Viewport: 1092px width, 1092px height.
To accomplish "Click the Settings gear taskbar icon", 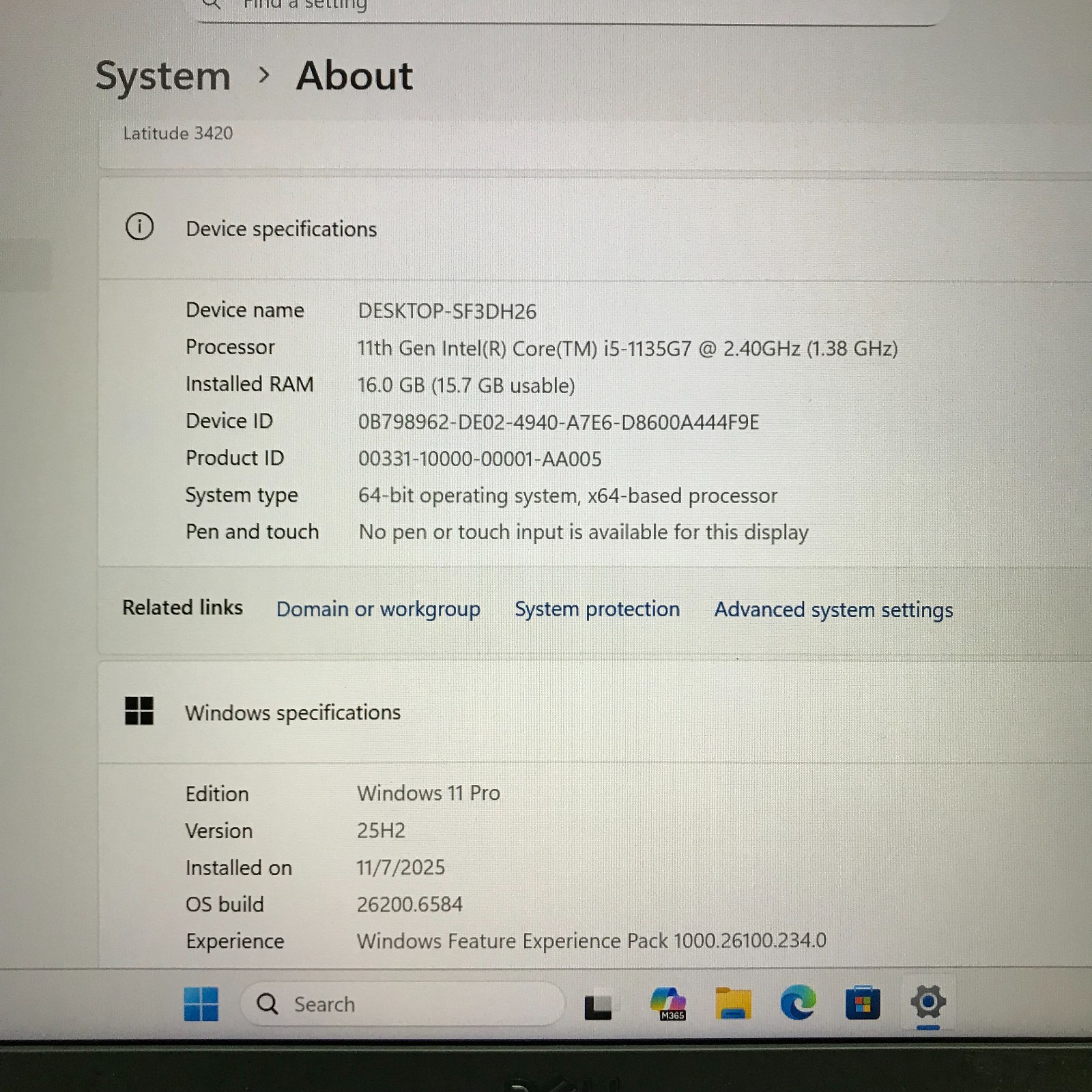I will (x=928, y=1002).
